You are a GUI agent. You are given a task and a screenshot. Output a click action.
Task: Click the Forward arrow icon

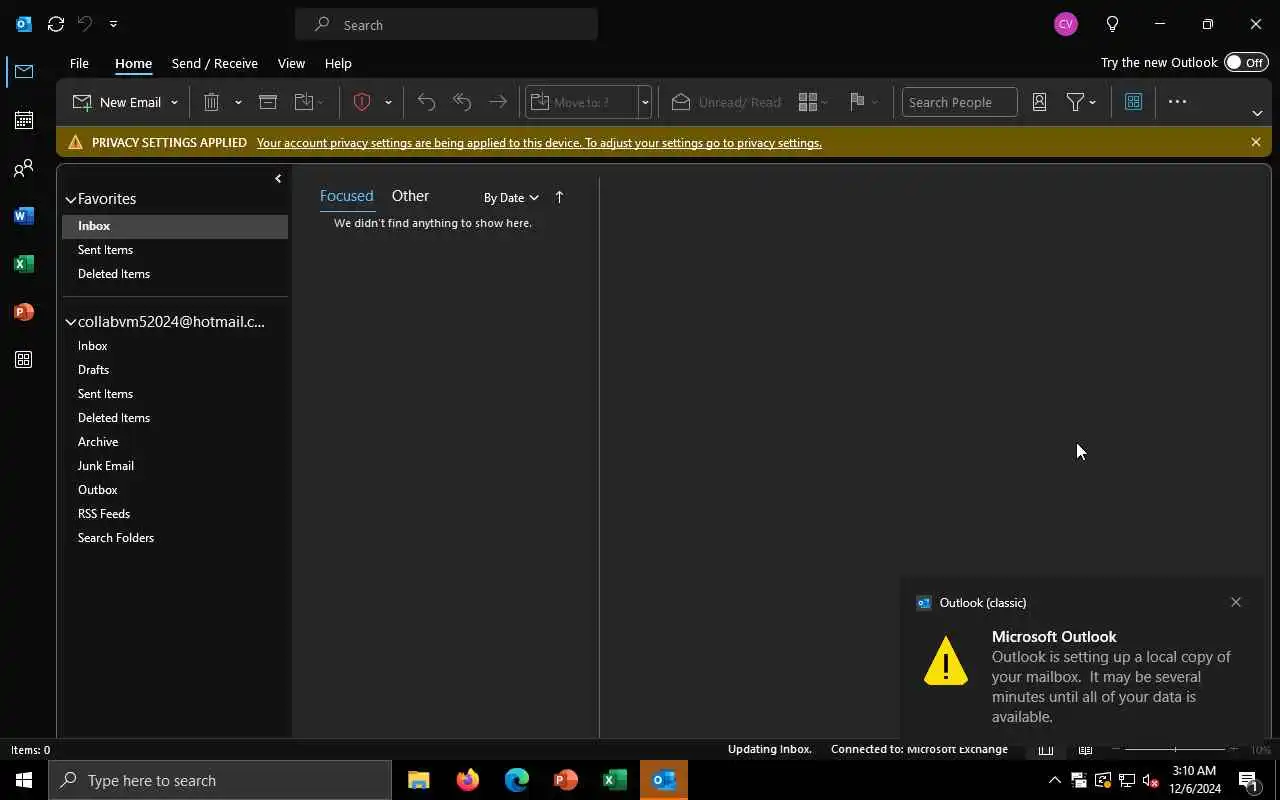pos(497,102)
